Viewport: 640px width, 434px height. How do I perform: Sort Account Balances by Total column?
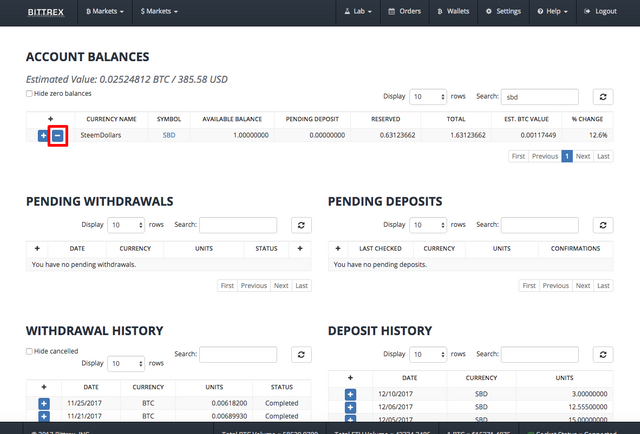coord(456,119)
